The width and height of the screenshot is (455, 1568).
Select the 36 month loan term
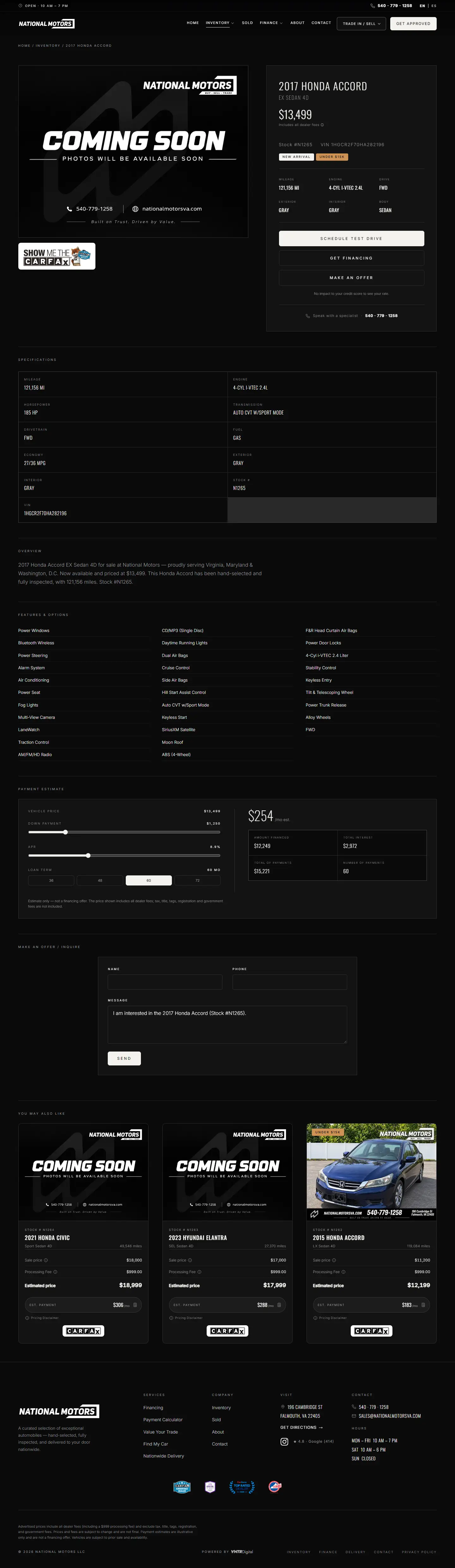[x=51, y=880]
